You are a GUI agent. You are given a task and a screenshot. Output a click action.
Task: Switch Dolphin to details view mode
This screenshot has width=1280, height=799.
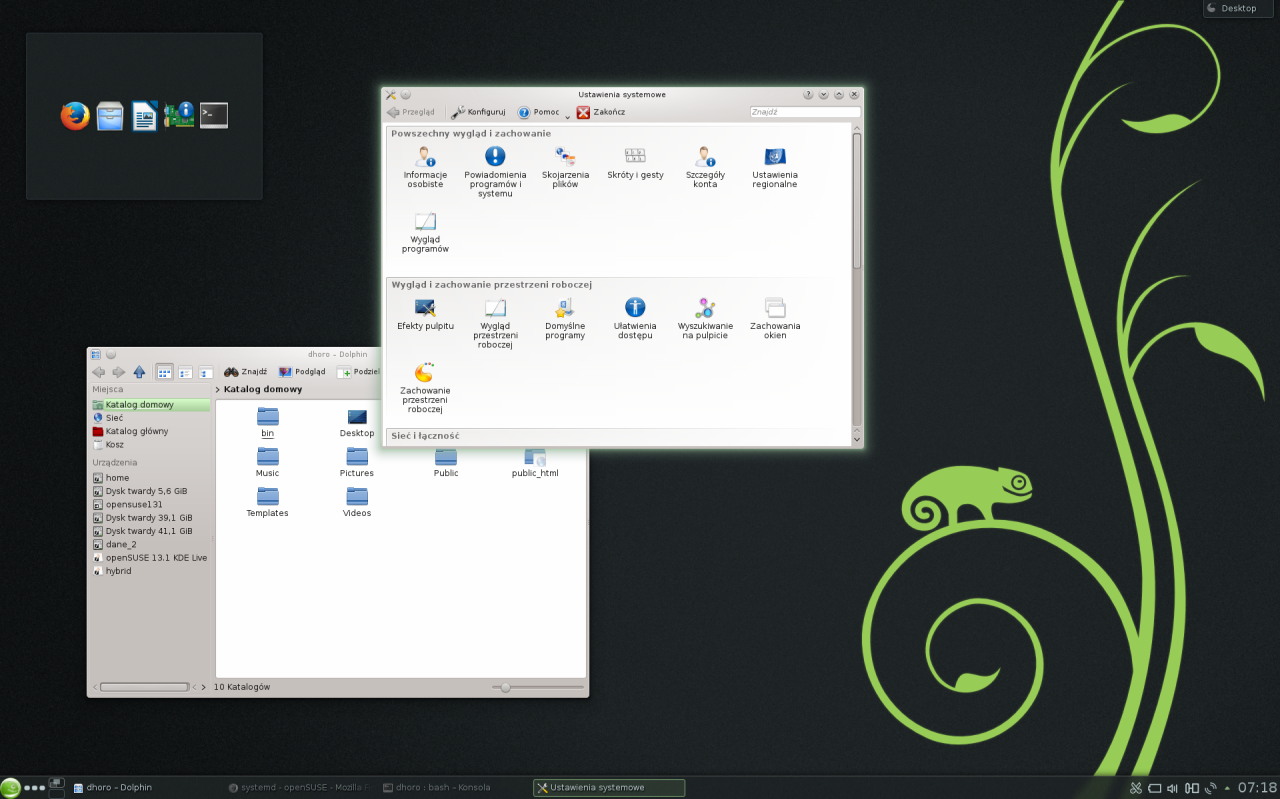click(206, 372)
